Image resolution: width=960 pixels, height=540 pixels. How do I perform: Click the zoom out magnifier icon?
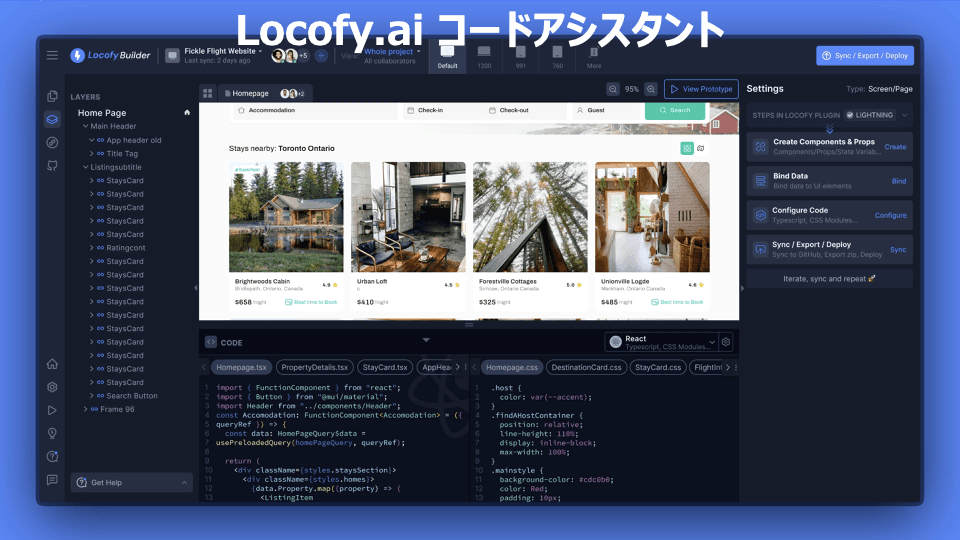[612, 89]
